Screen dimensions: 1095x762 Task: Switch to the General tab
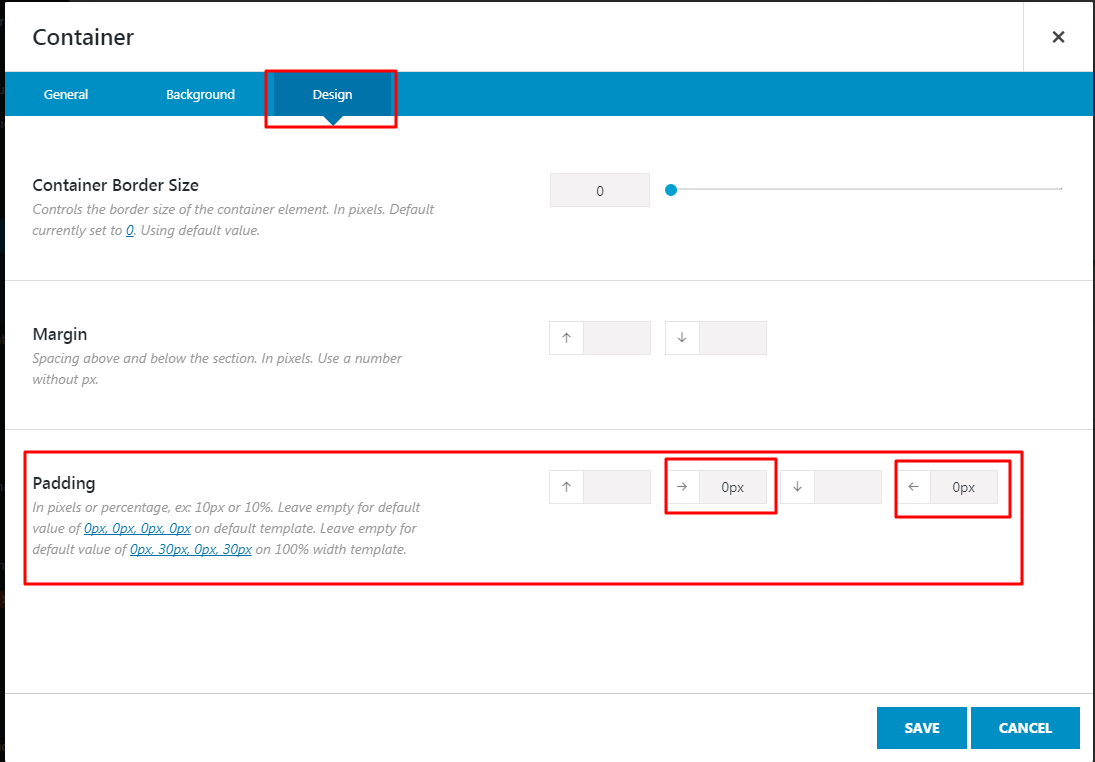click(65, 94)
